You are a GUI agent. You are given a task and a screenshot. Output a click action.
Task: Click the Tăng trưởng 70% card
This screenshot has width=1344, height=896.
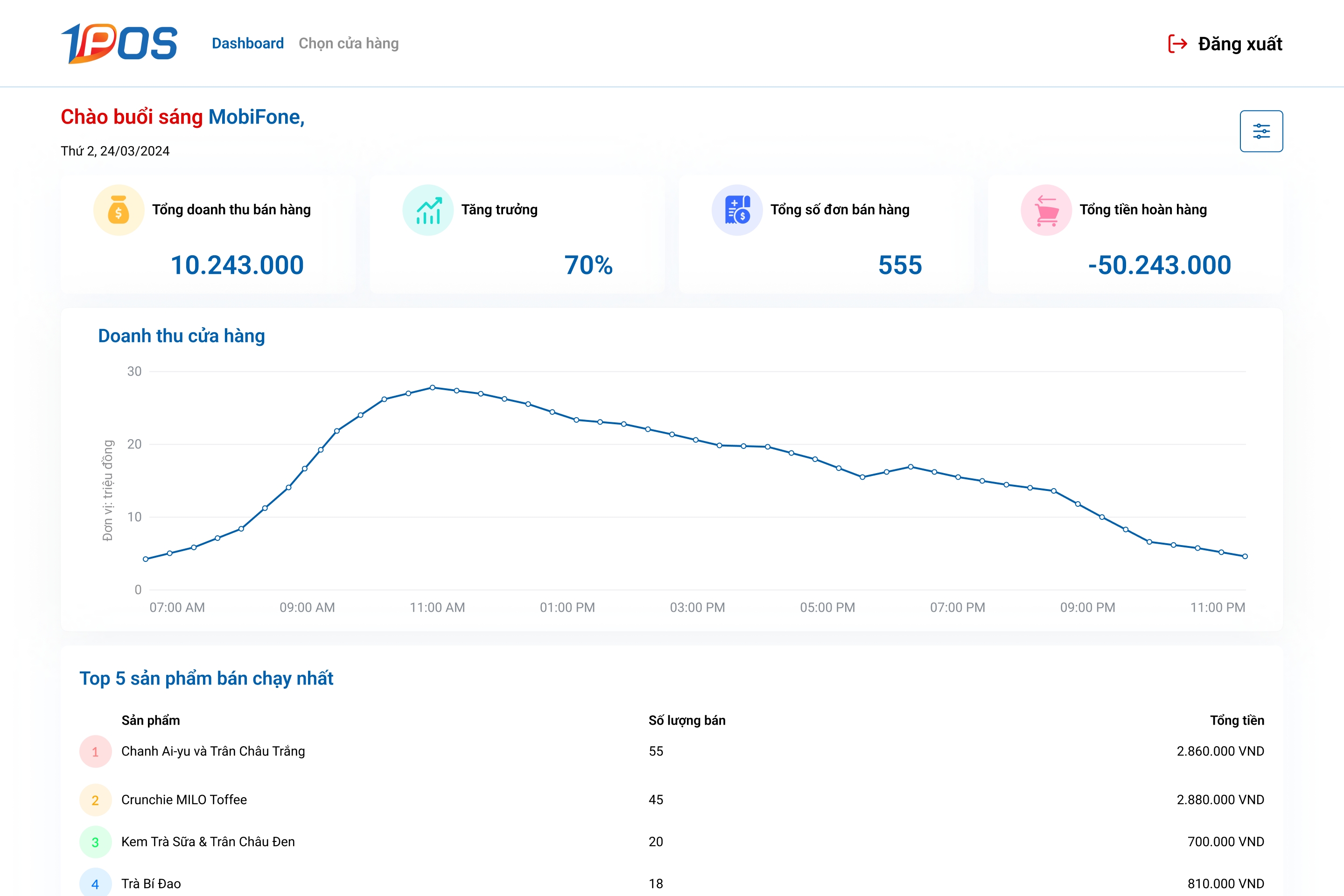pyautogui.click(x=517, y=234)
